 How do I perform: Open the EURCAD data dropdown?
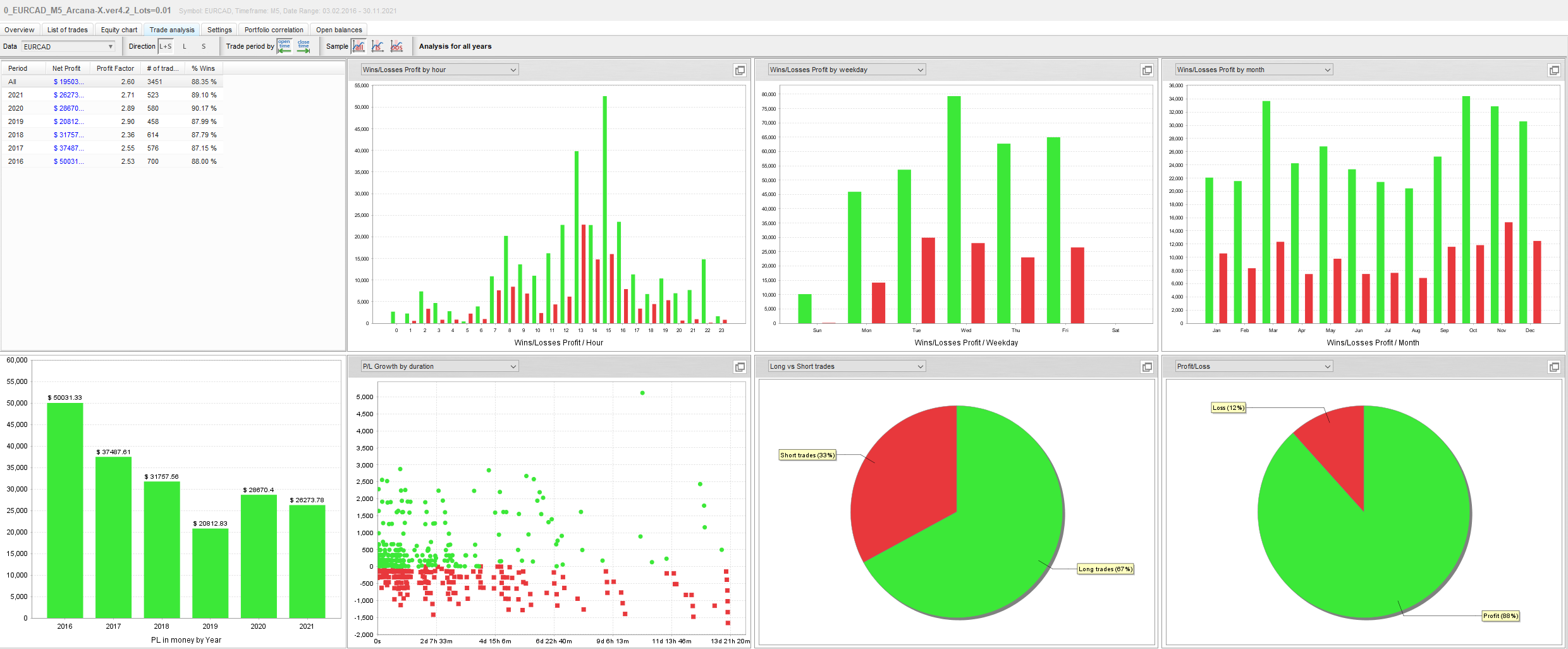[x=68, y=47]
